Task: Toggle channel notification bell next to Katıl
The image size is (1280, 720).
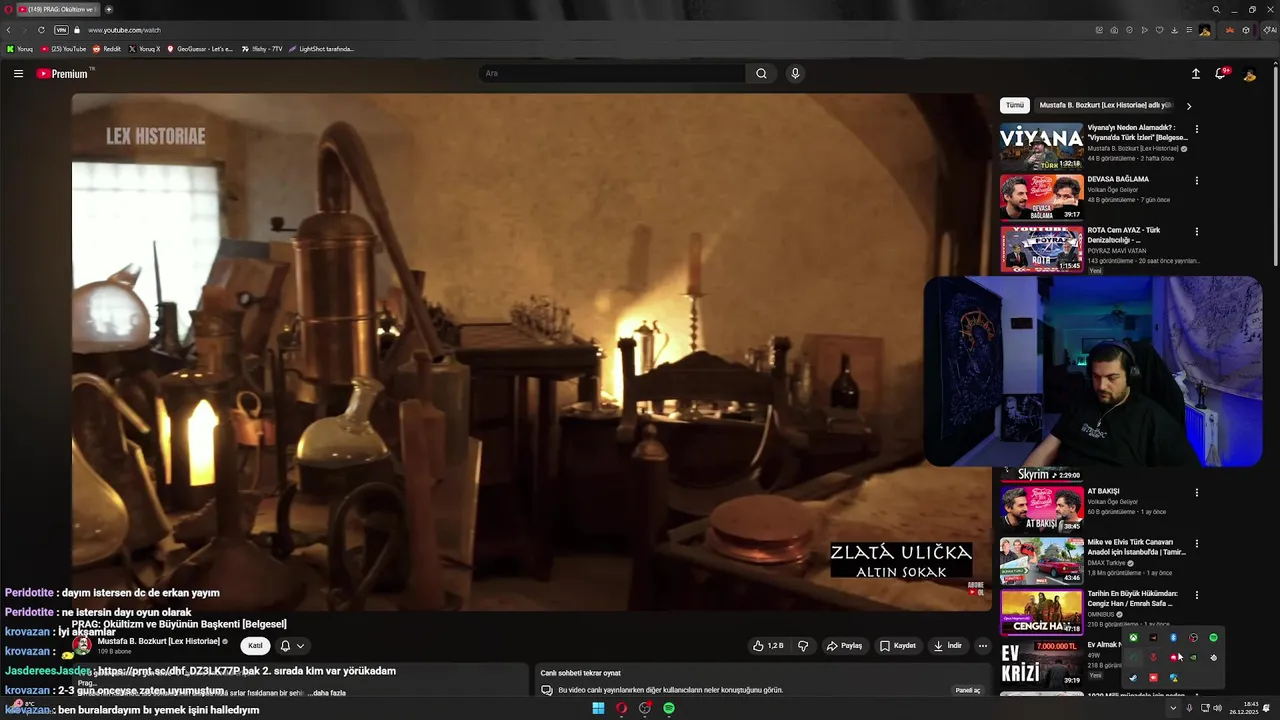Action: [291, 646]
